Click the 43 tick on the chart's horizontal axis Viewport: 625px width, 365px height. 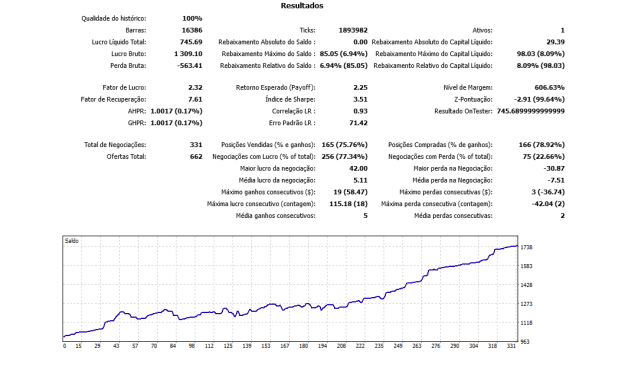click(116, 346)
